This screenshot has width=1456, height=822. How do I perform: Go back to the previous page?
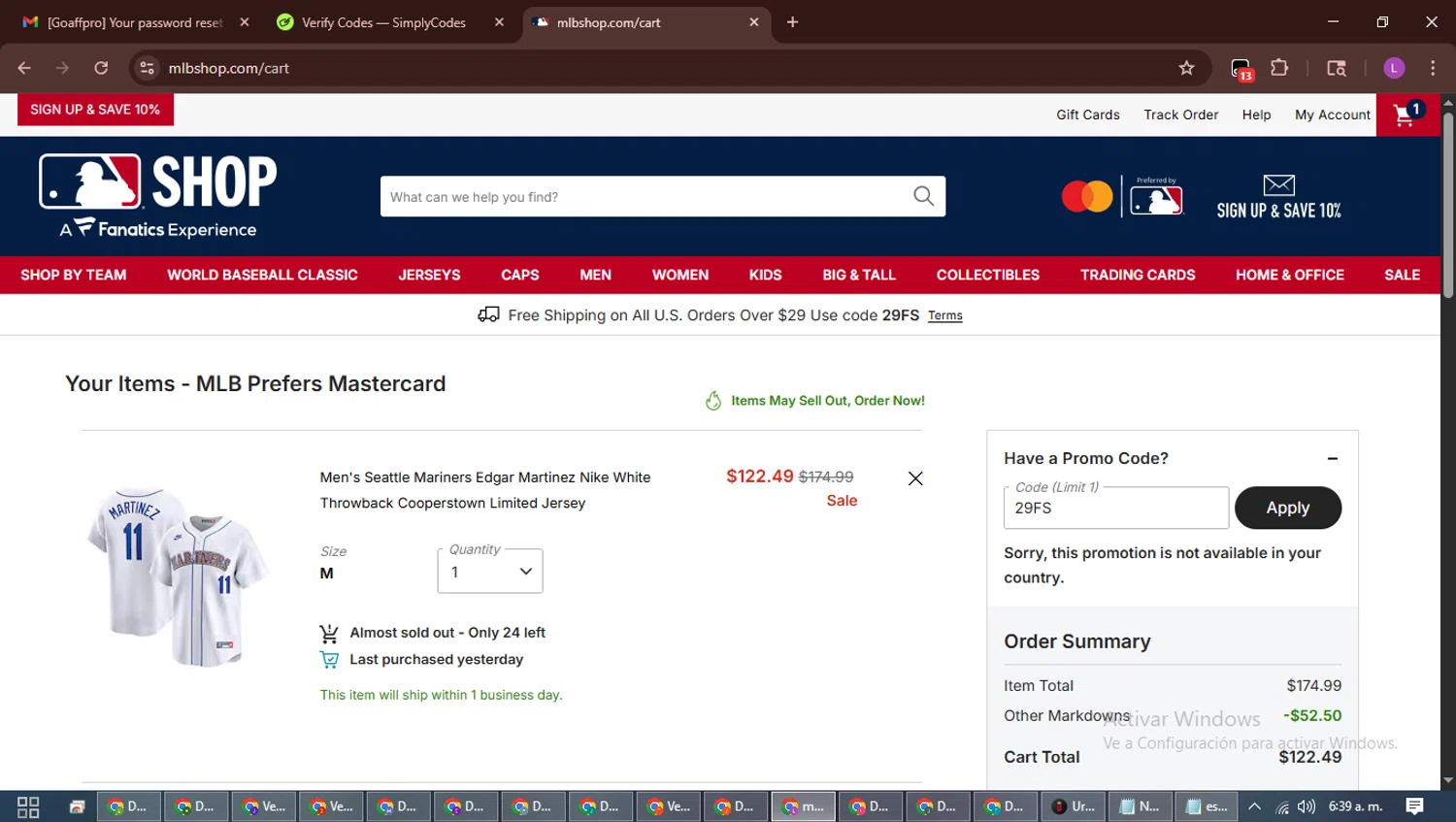click(x=24, y=68)
